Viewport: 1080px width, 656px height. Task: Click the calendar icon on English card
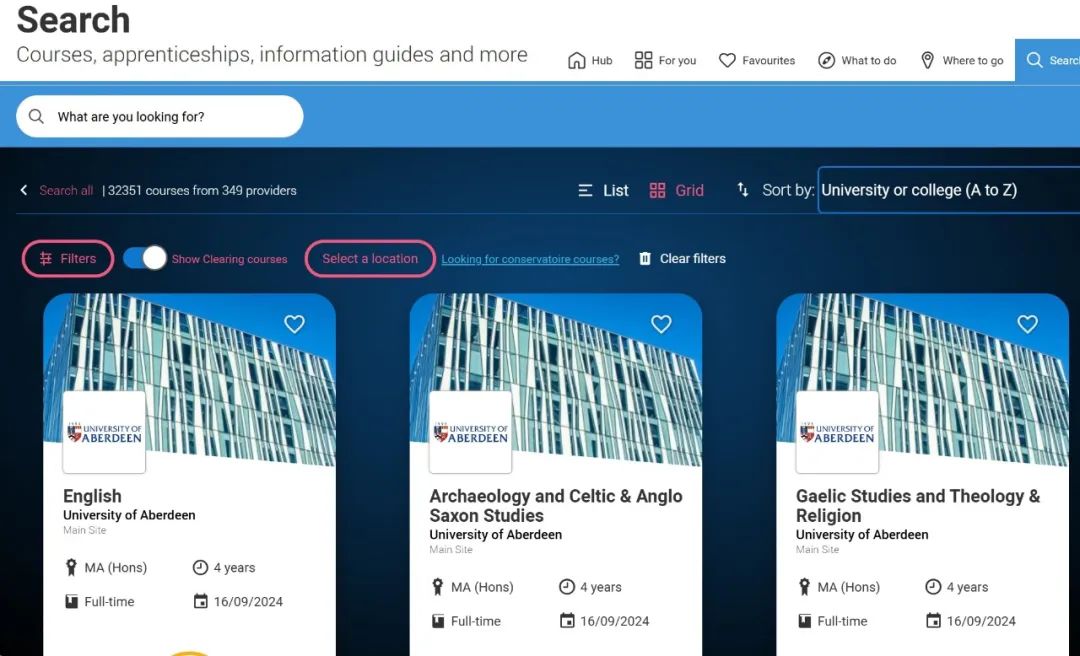tap(200, 602)
